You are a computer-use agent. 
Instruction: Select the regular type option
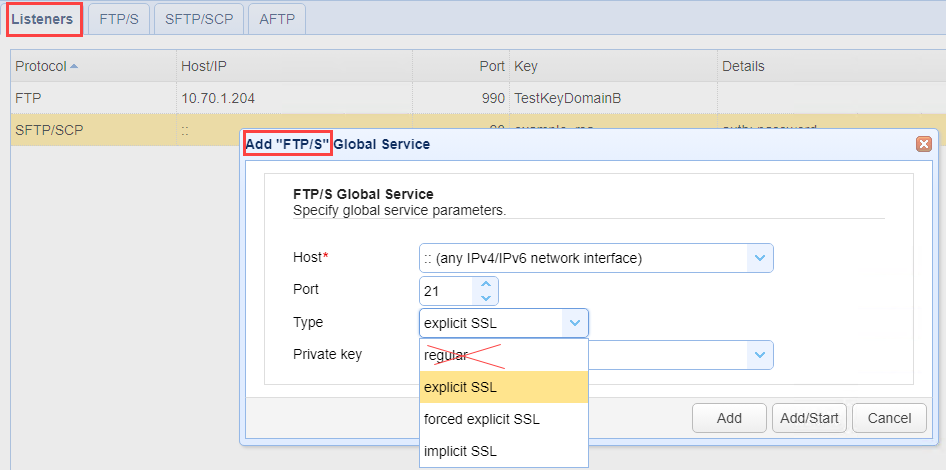[446, 355]
